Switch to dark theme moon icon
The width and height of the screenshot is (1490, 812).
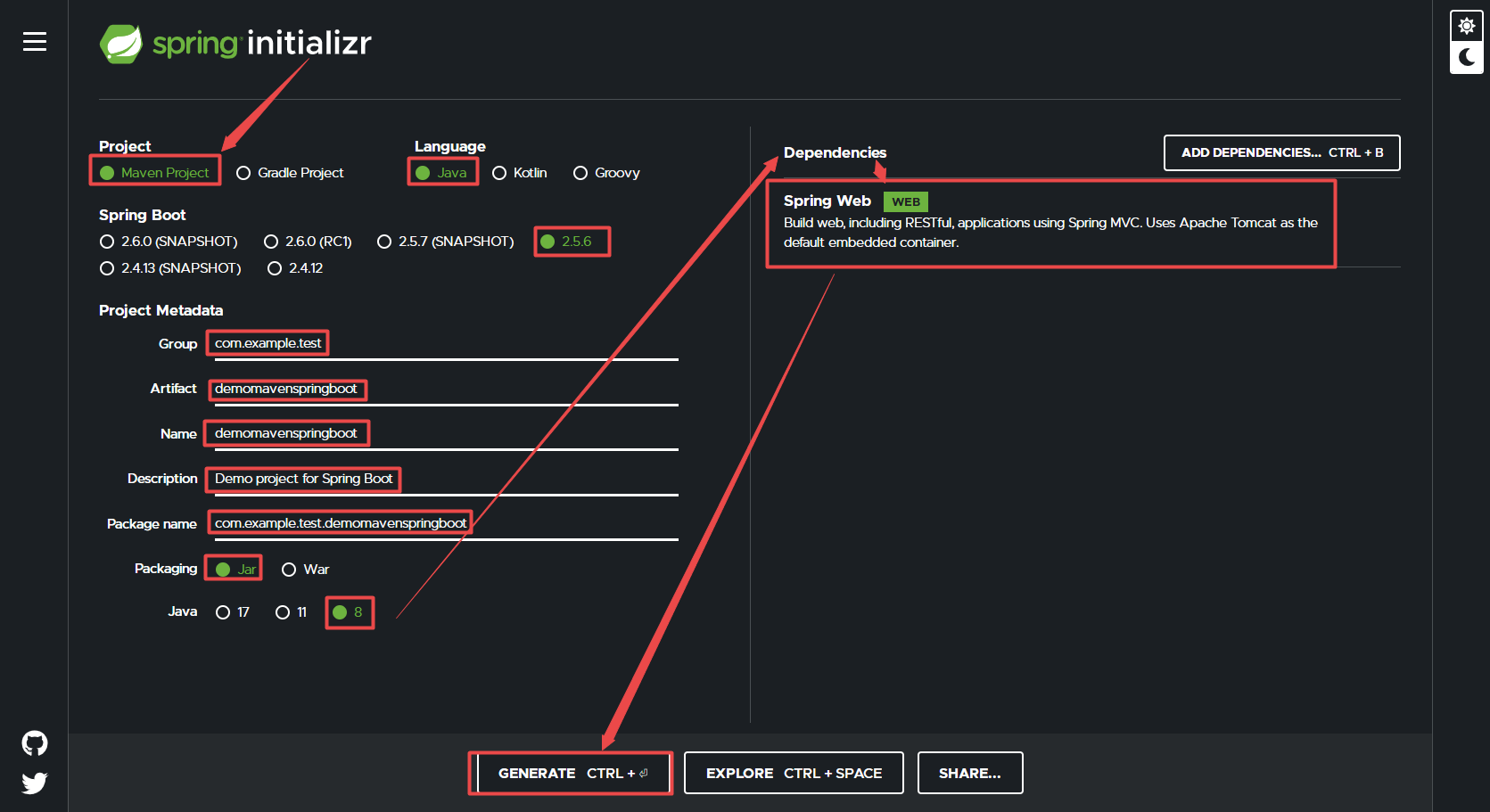1467,58
